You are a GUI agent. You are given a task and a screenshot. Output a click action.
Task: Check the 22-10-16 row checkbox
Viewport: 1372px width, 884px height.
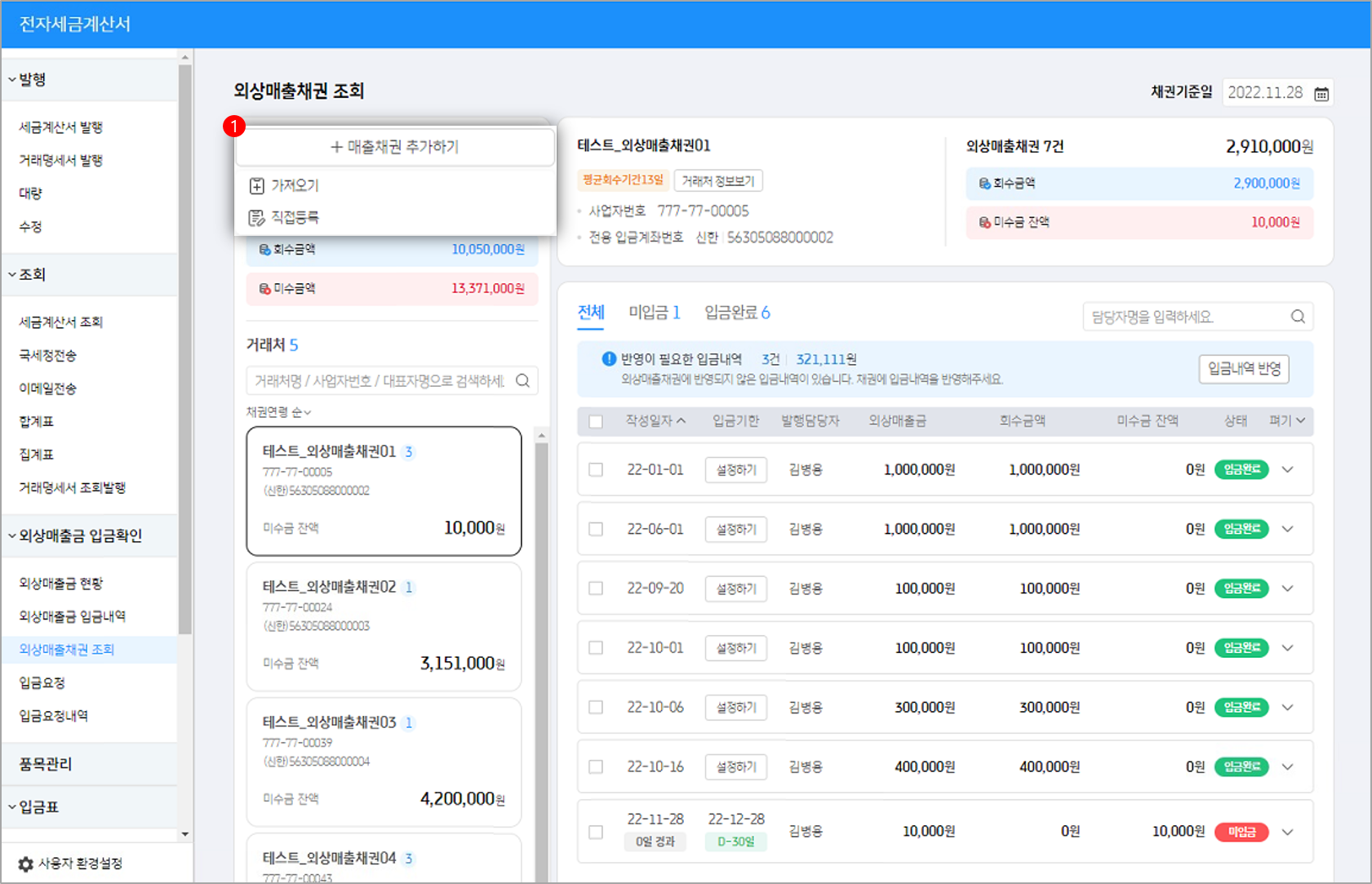pyautogui.click(x=596, y=766)
